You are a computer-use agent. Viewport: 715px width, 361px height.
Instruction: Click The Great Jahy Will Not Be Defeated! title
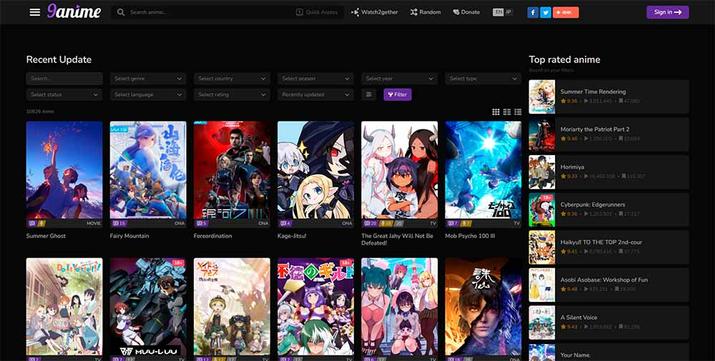(x=397, y=239)
